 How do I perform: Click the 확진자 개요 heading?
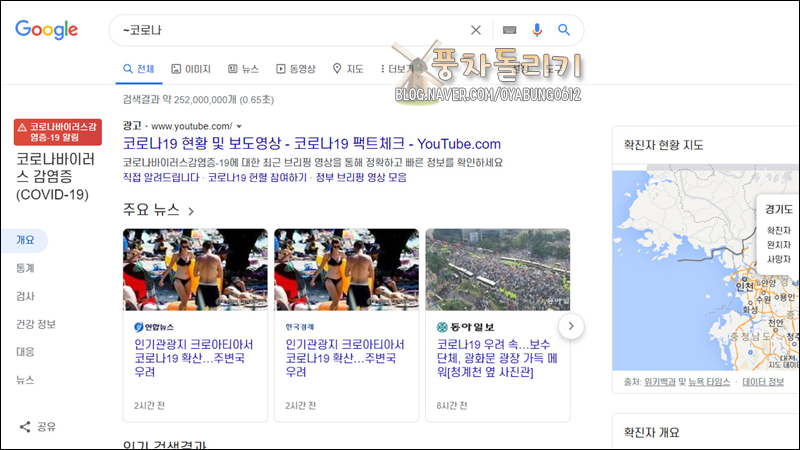coord(652,433)
